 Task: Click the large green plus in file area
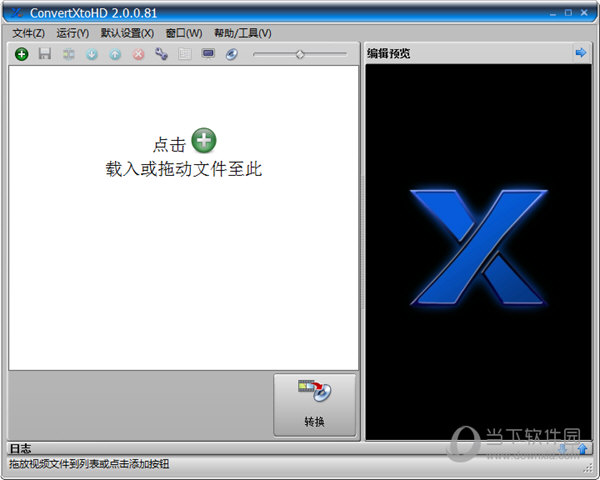point(204,140)
